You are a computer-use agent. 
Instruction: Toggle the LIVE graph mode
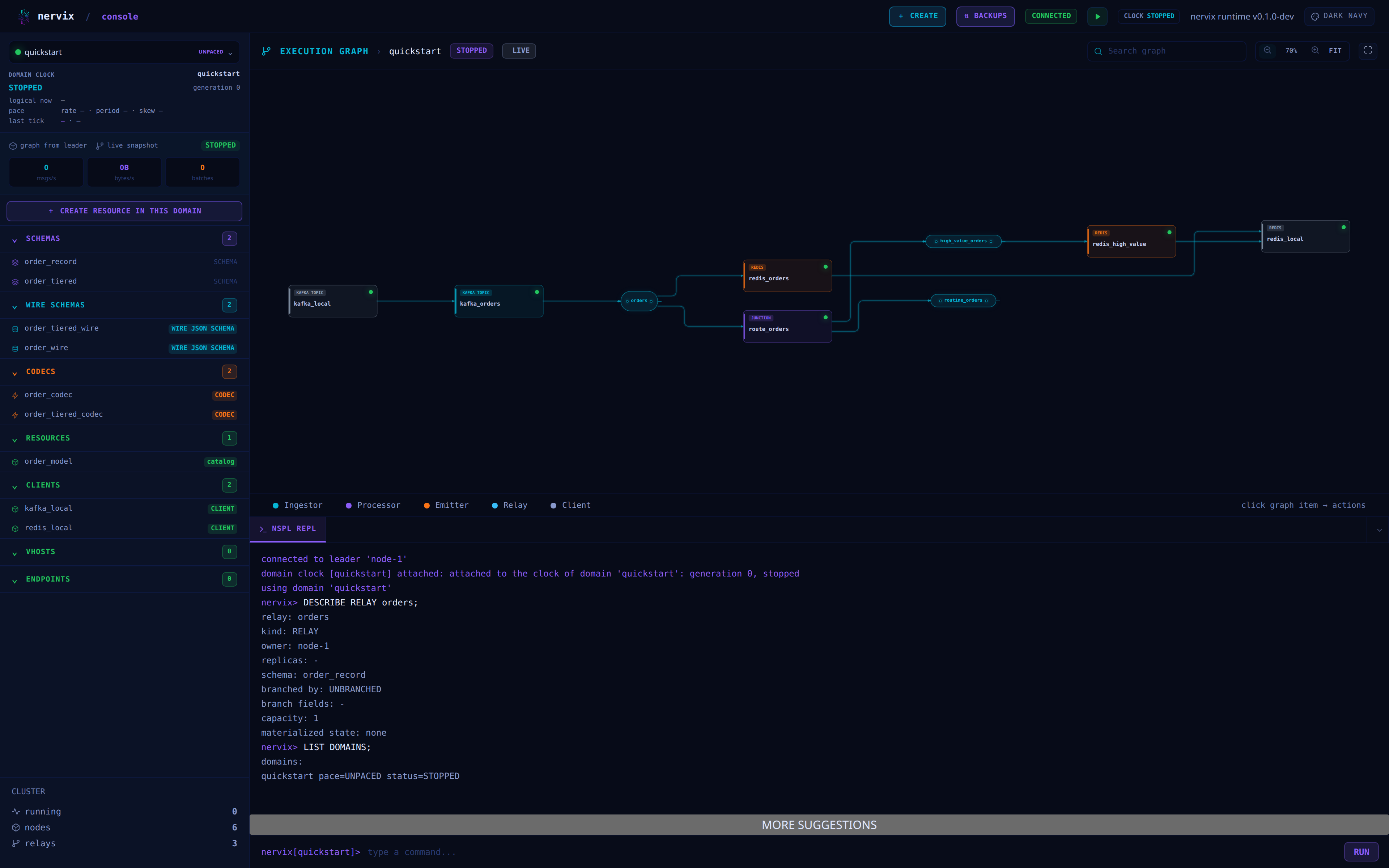(x=519, y=51)
